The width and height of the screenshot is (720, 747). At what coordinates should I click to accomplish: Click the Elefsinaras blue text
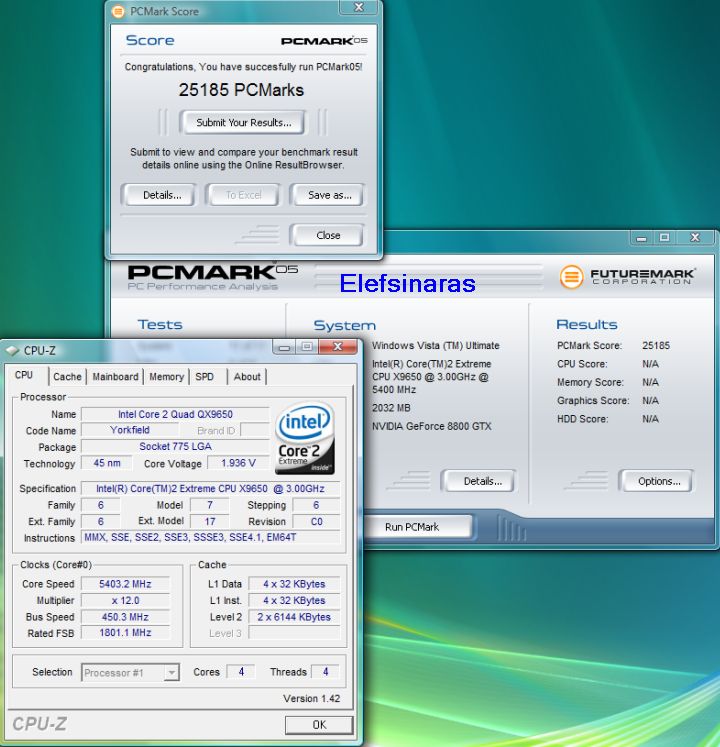[407, 283]
